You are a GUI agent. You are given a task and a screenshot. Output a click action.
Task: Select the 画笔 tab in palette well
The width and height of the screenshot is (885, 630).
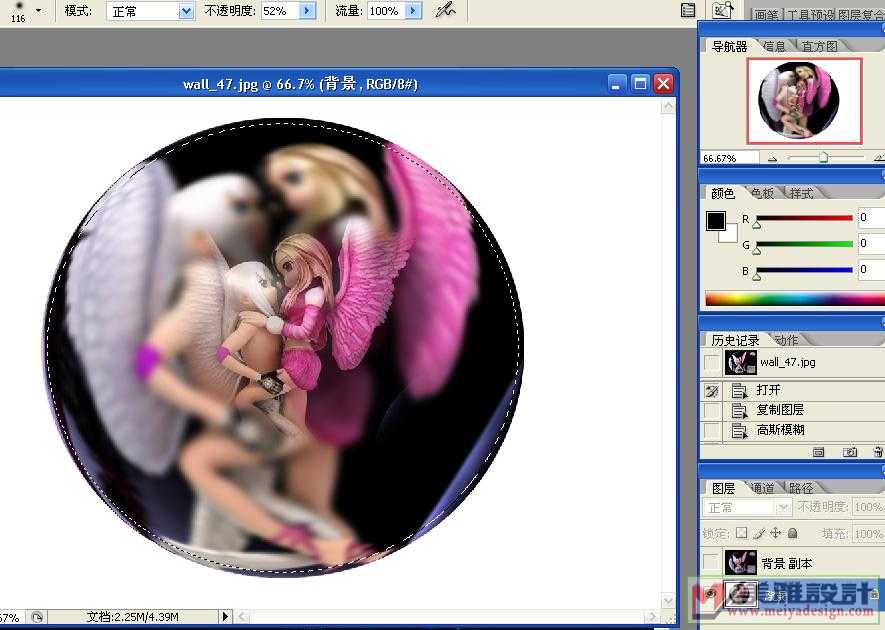click(x=767, y=15)
